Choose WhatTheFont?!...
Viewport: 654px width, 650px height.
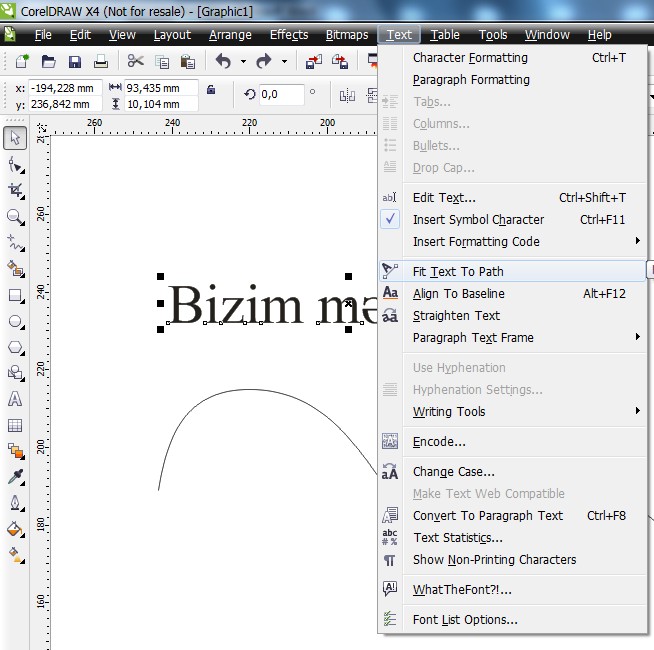[513, 590]
